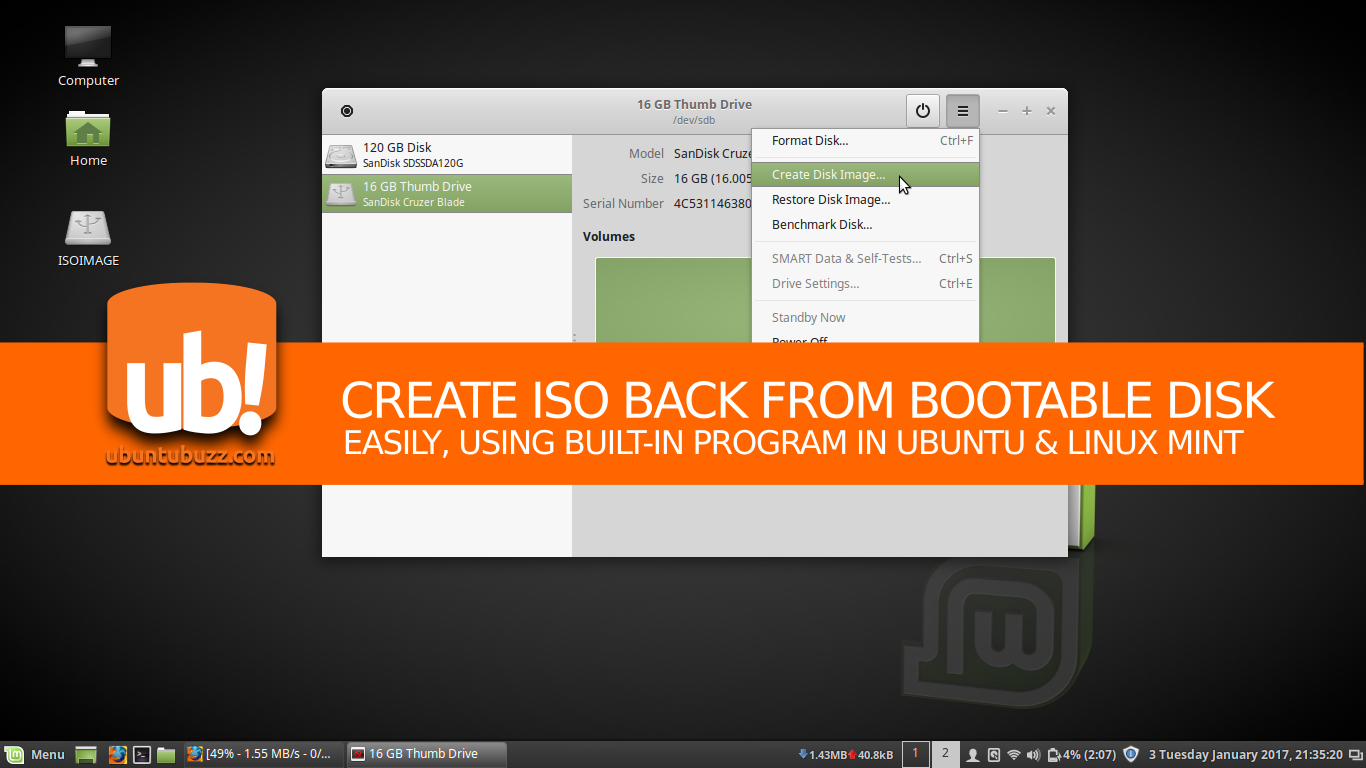Click the Volumes partition block
The height and width of the screenshot is (768, 1366).
pos(673,300)
